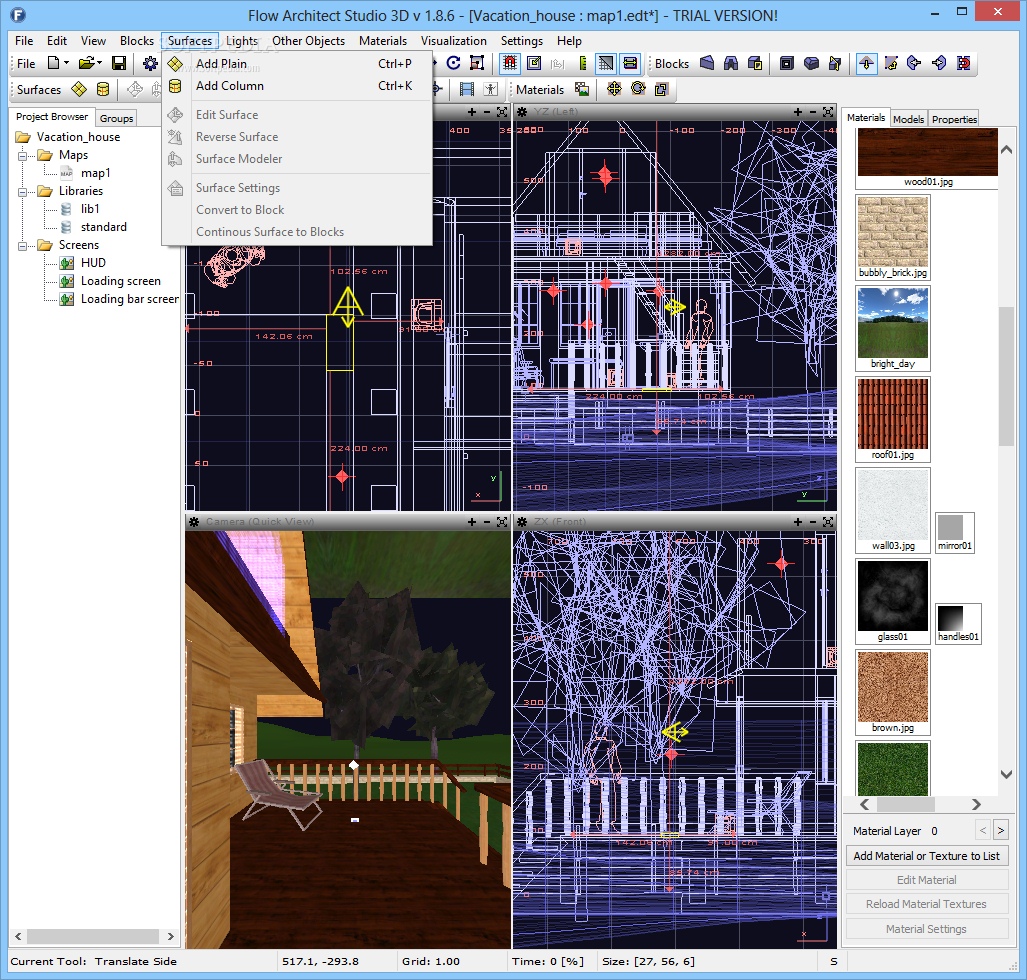The height and width of the screenshot is (980, 1027).
Task: Click the Material Settings button
Action: point(926,929)
